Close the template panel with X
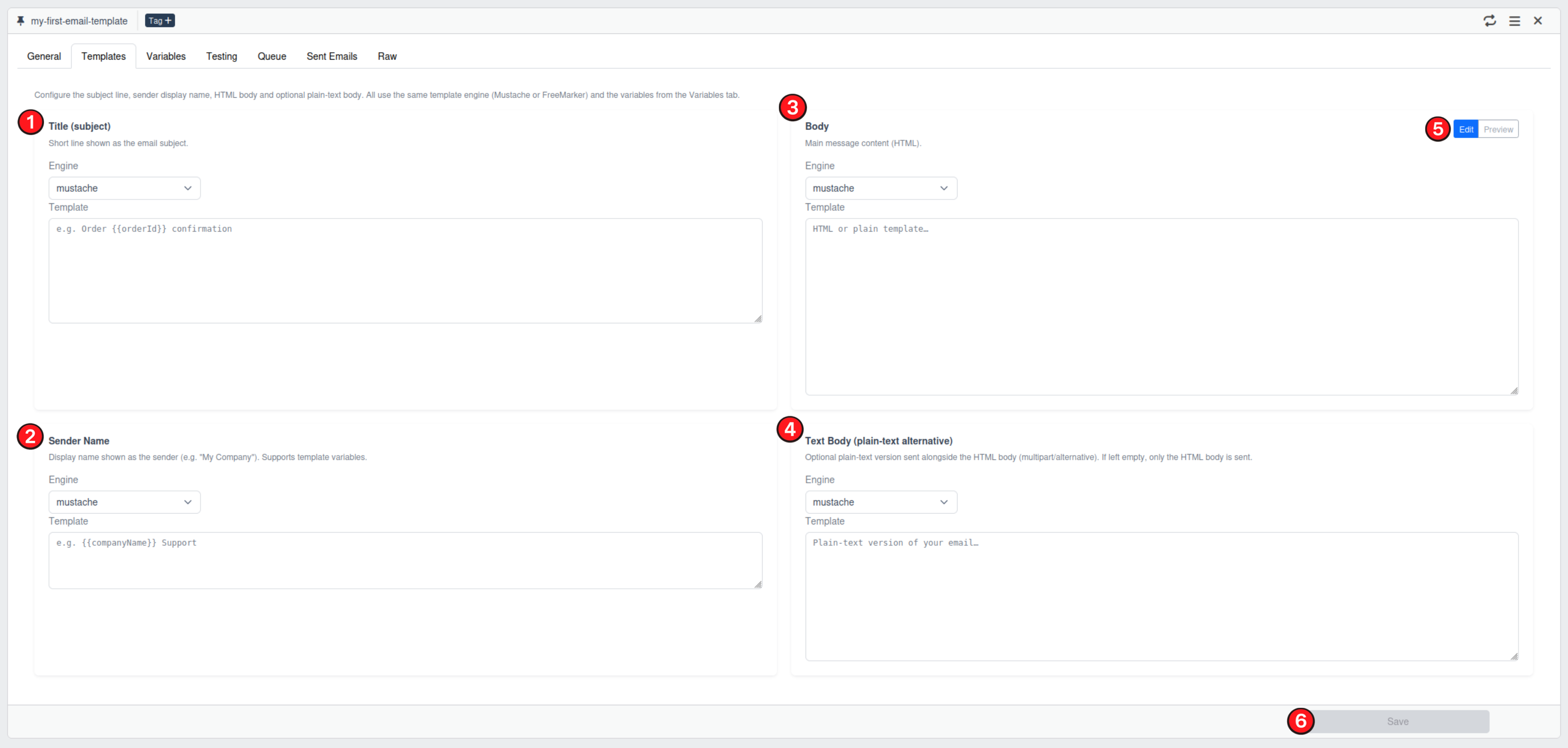Screen dimensions: 1568x748 [1538, 21]
